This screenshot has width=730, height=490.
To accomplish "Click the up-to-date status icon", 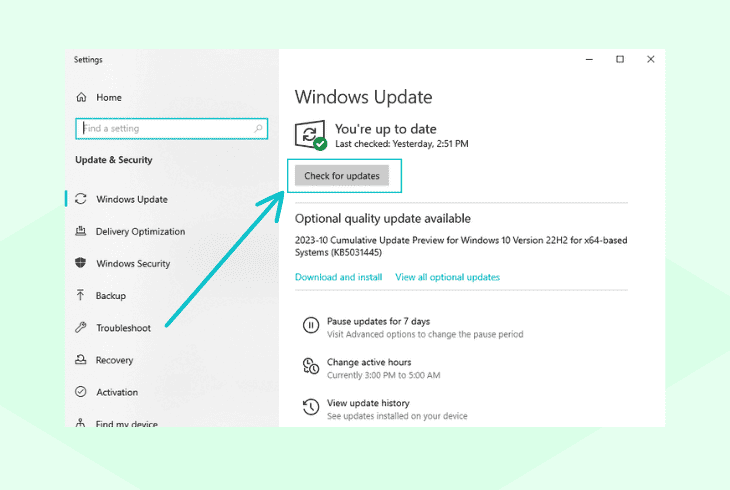I will click(x=311, y=136).
